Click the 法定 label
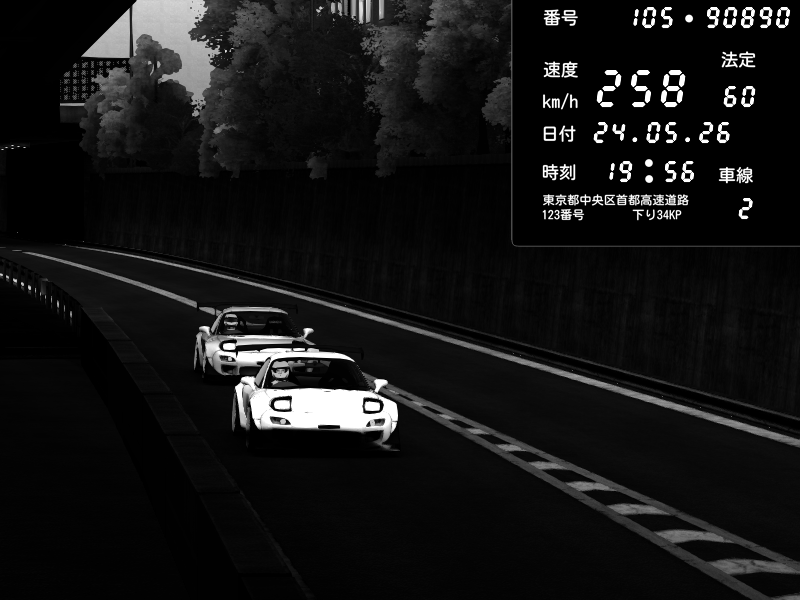 (x=738, y=60)
